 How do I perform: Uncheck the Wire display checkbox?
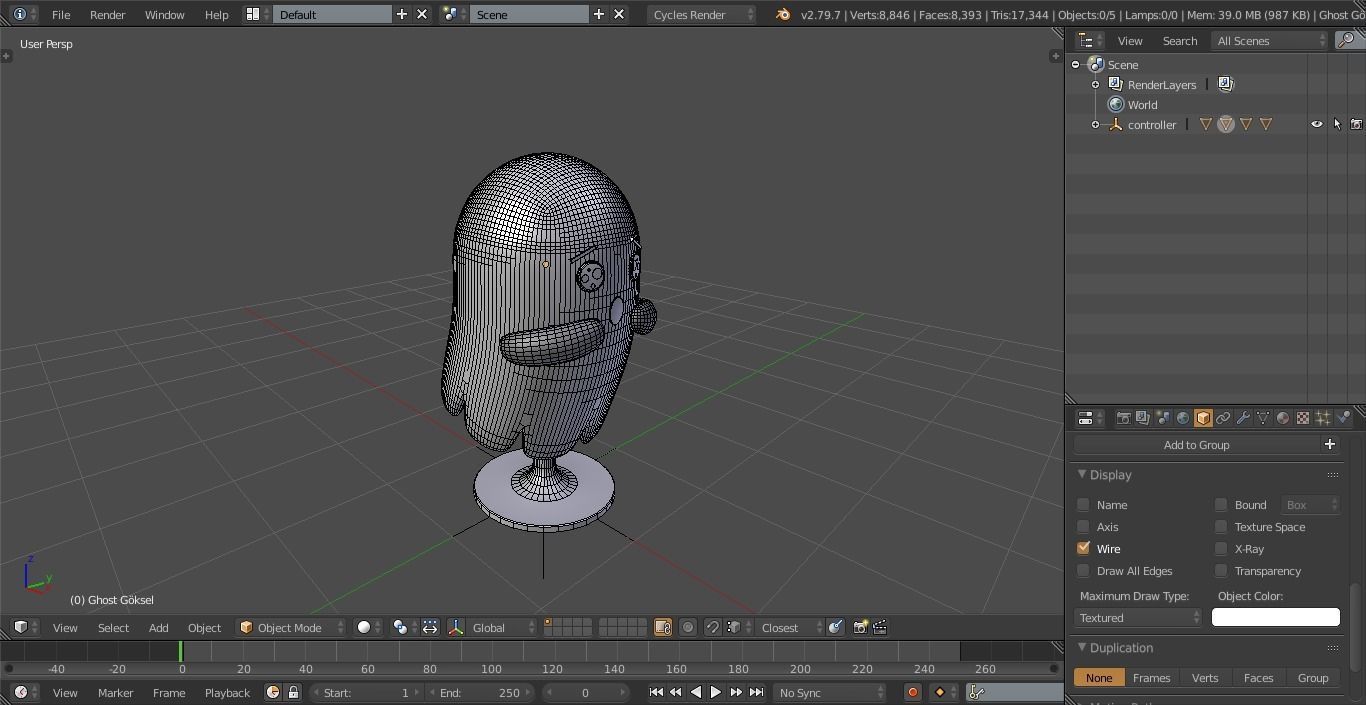pyautogui.click(x=1083, y=549)
